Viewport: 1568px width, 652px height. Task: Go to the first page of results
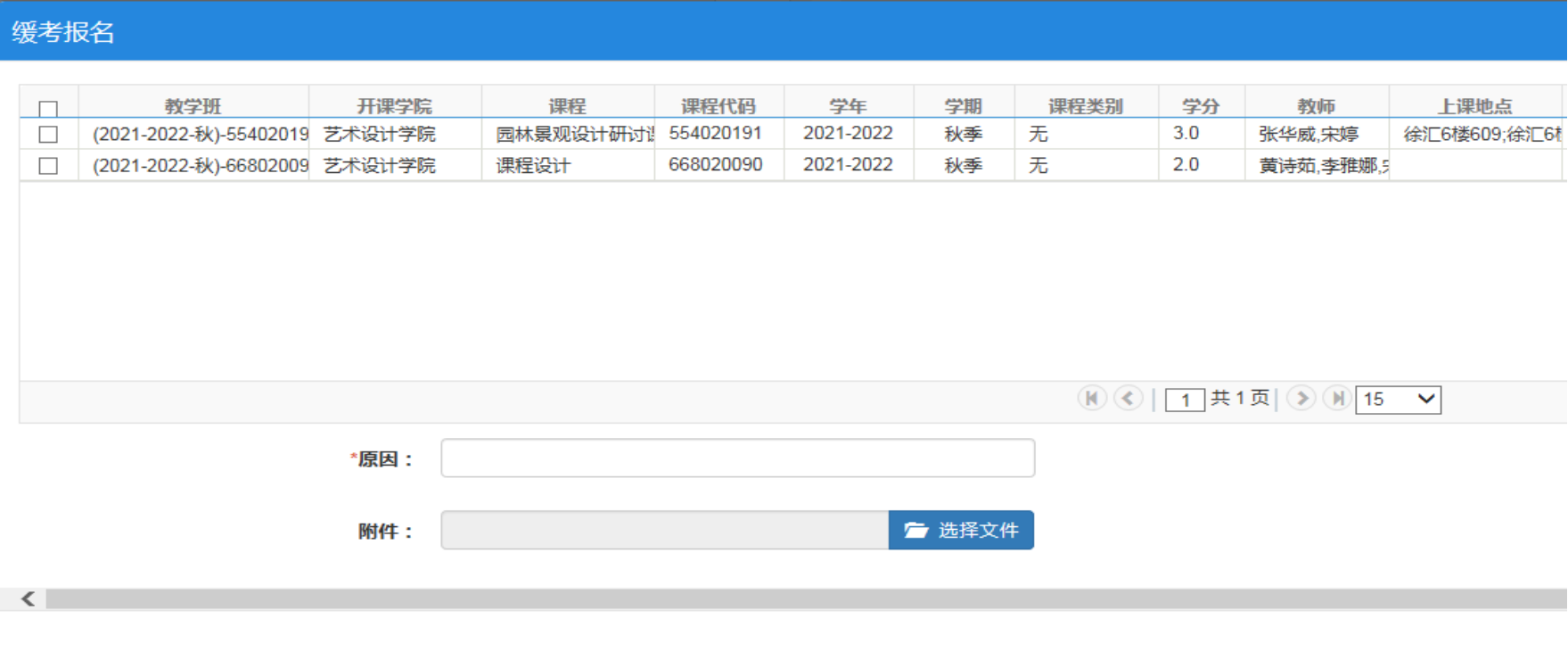tap(1091, 398)
